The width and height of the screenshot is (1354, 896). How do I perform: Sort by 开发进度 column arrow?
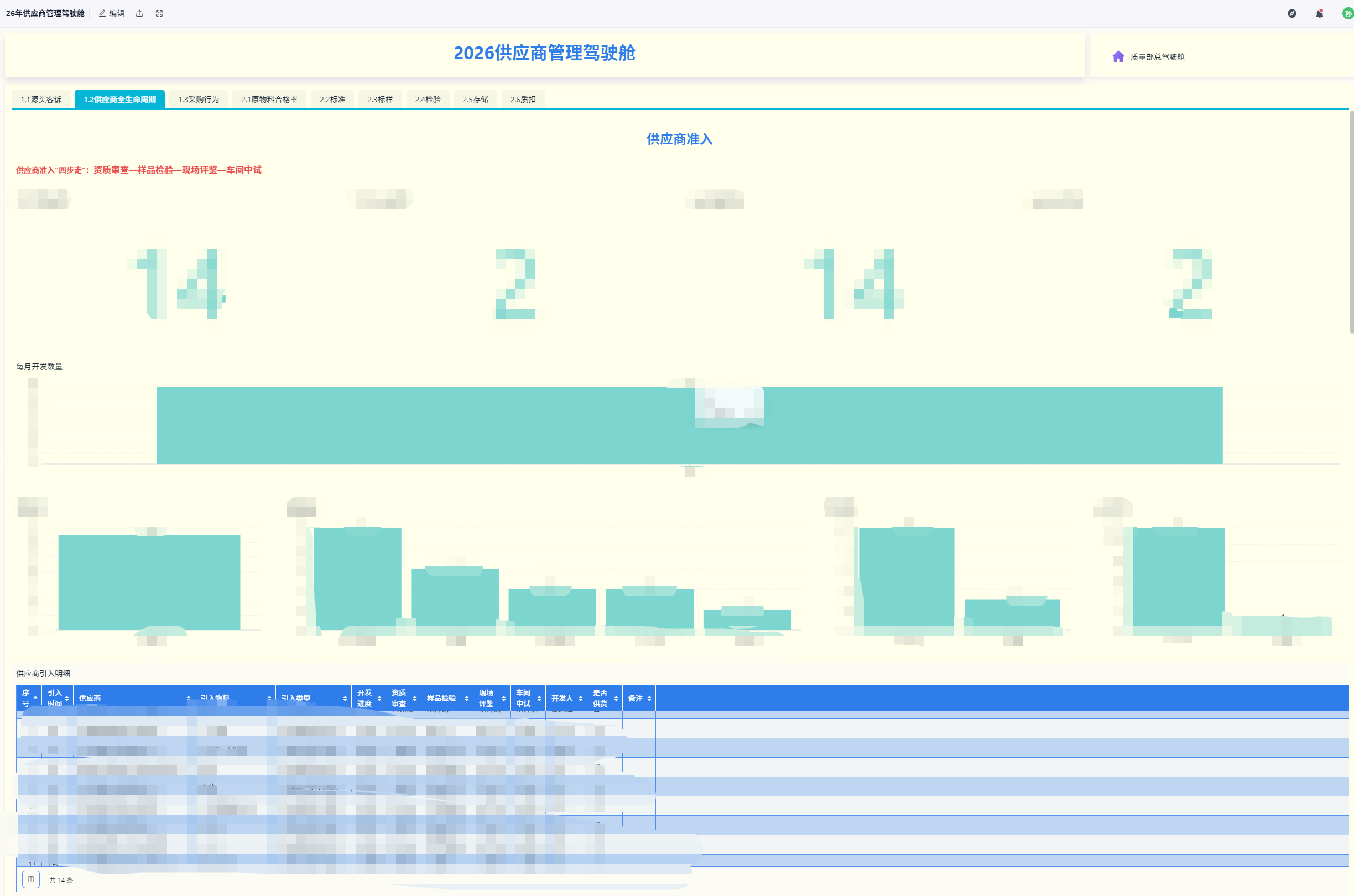click(x=379, y=699)
